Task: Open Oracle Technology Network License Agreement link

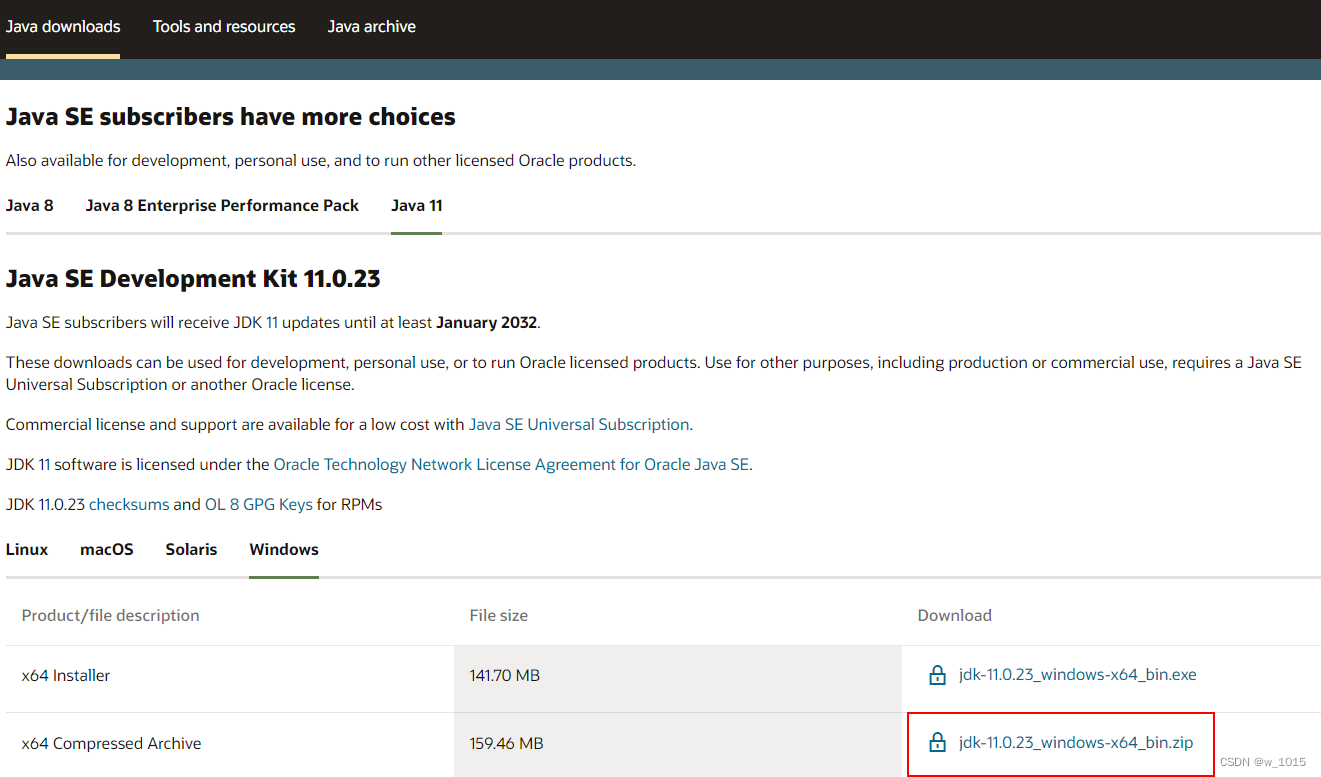Action: [x=511, y=465]
